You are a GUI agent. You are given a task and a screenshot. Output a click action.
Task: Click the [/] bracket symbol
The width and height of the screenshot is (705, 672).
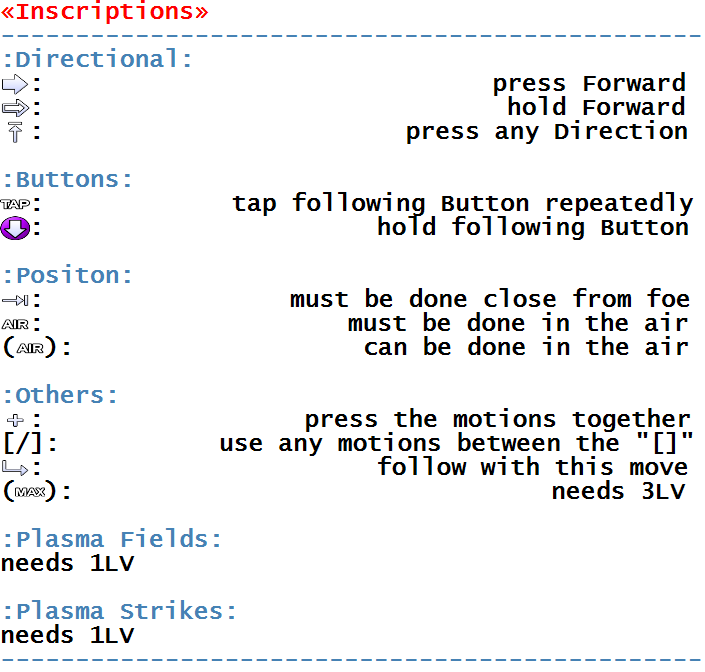tap(23, 443)
